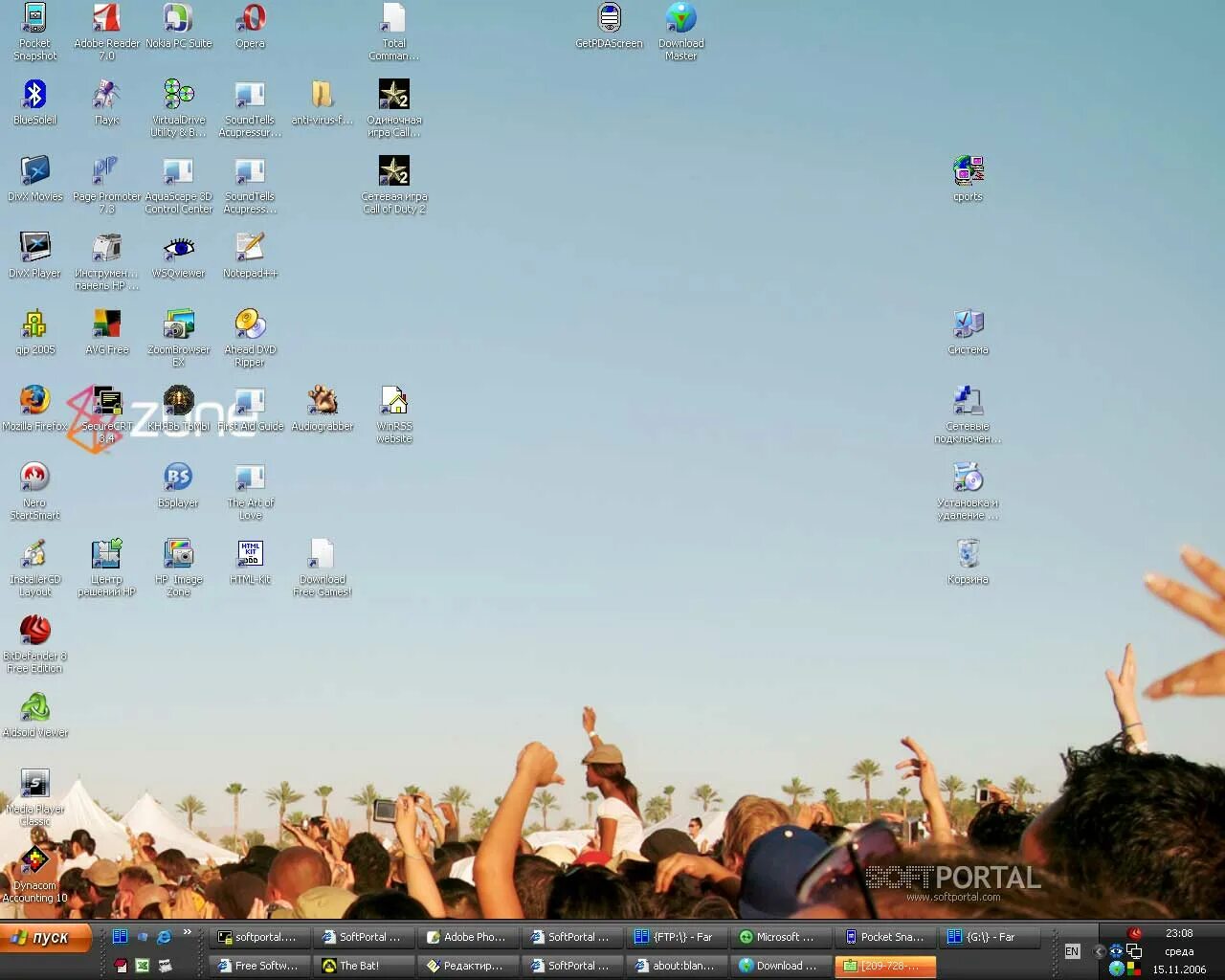
Task: Open the anti-virus-f... folder
Action: tap(322, 102)
